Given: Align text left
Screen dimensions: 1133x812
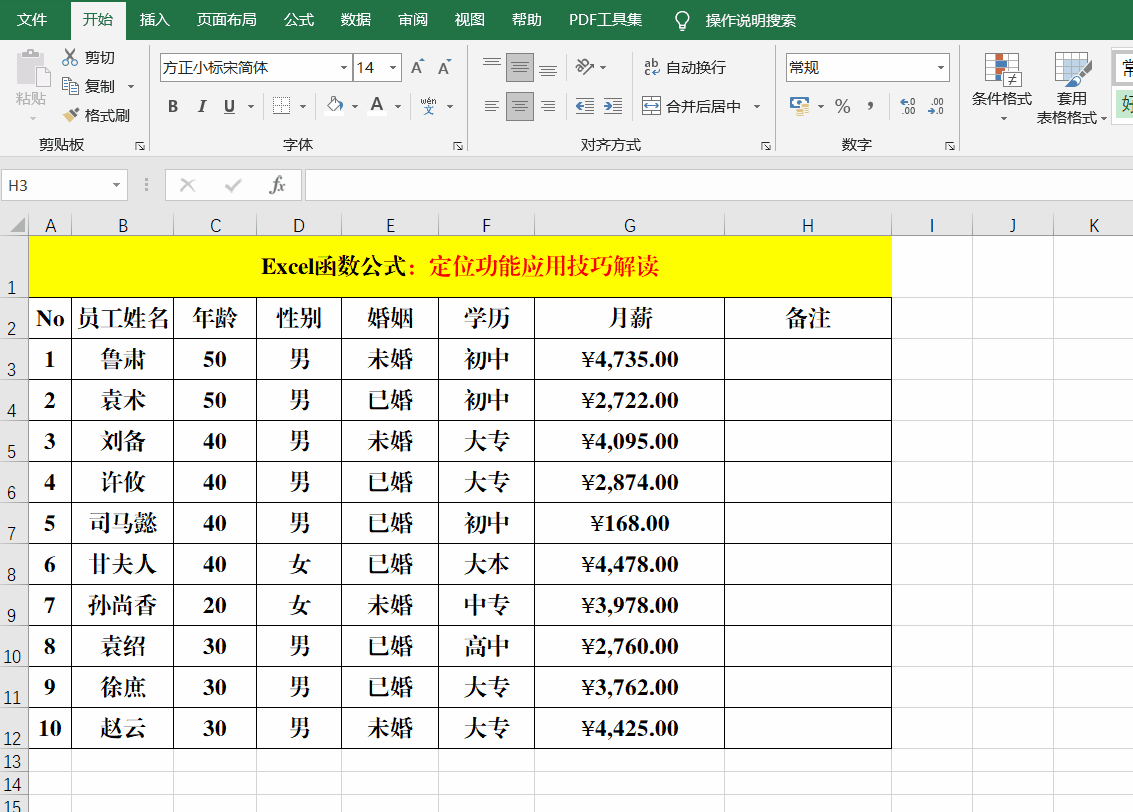Looking at the screenshot, I should [x=491, y=106].
